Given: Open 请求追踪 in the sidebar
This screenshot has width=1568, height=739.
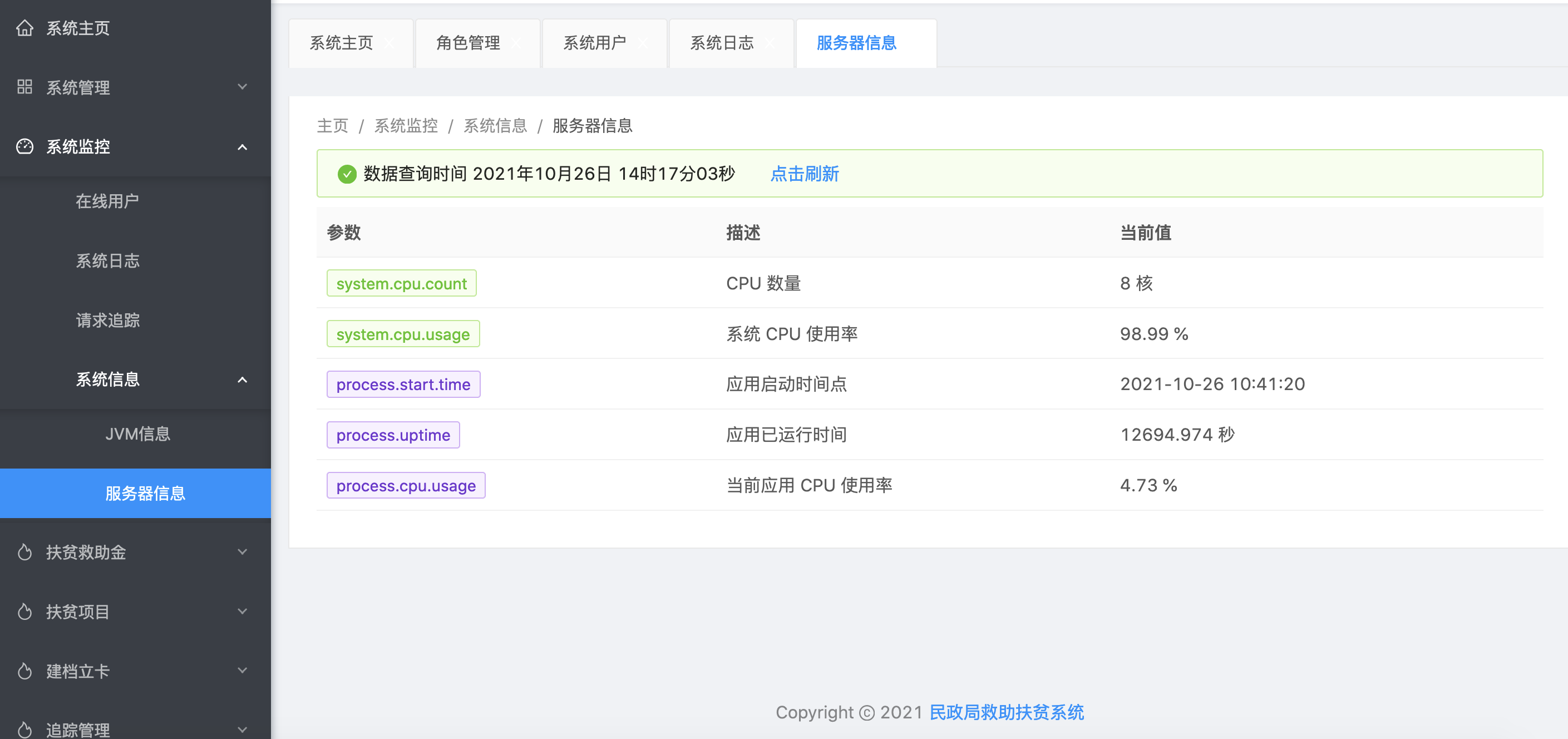Looking at the screenshot, I should pos(135,320).
